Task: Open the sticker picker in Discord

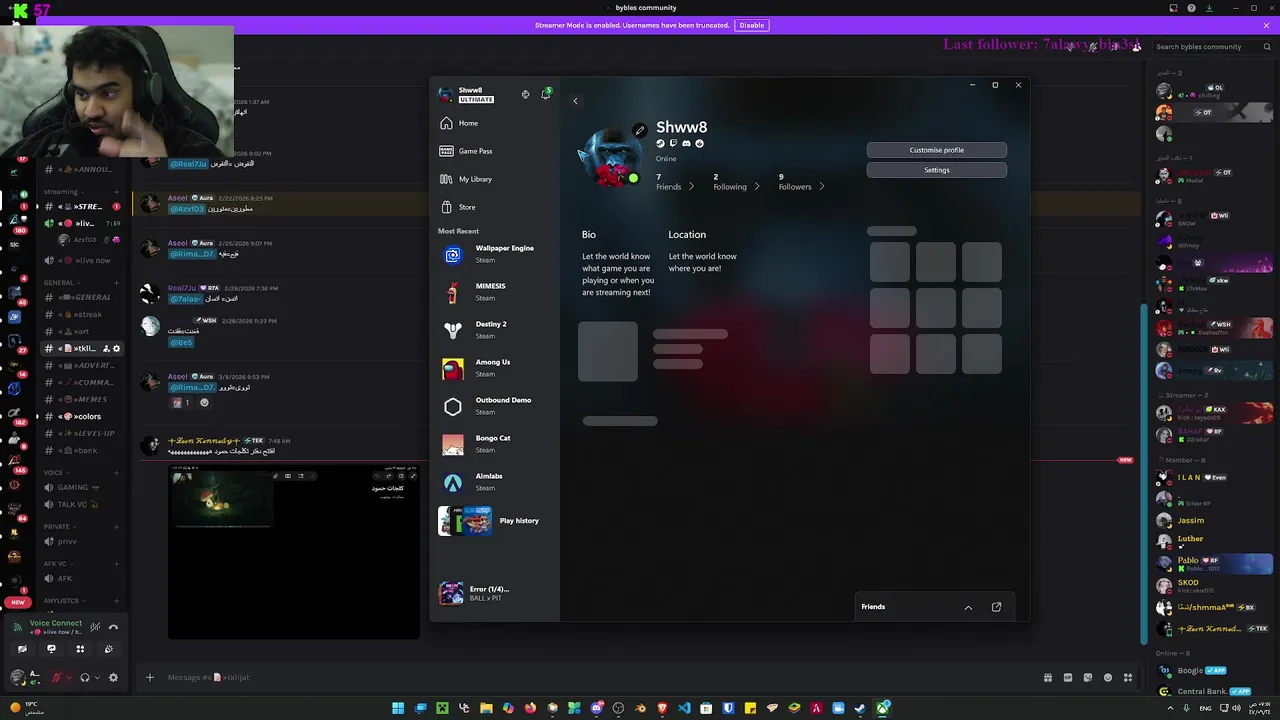Action: [1088, 678]
